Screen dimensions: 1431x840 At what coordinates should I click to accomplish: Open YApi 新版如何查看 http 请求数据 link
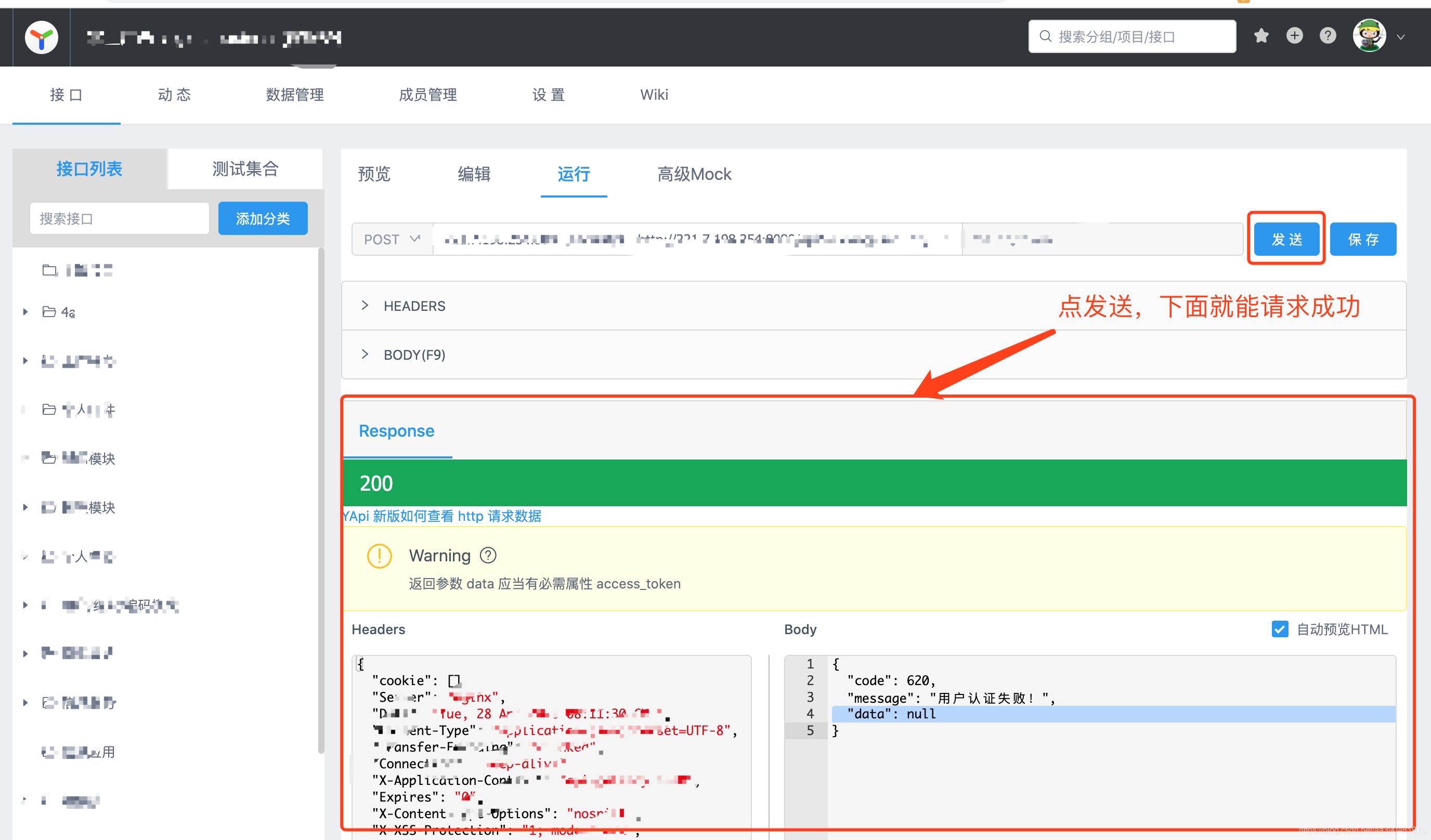442,516
